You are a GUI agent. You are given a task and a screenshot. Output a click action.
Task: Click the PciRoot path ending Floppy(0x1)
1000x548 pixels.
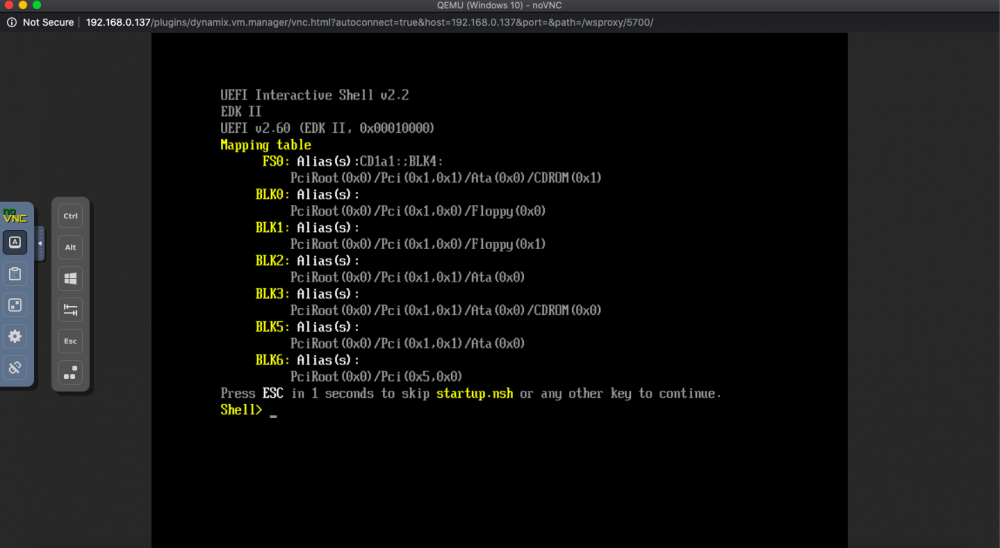(418, 244)
